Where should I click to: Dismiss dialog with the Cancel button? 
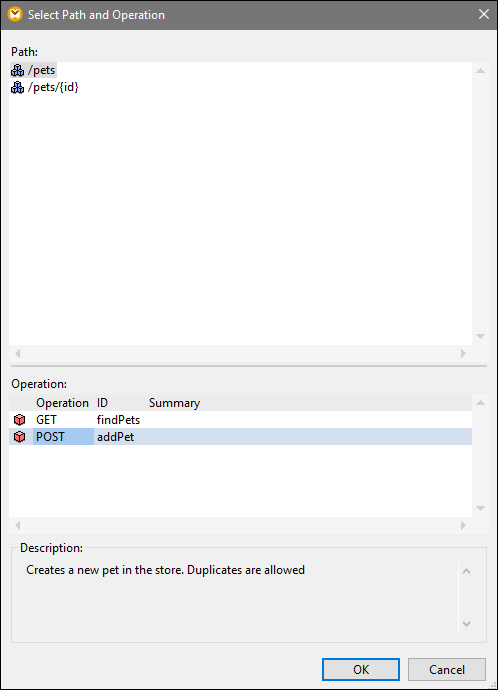coord(447,669)
